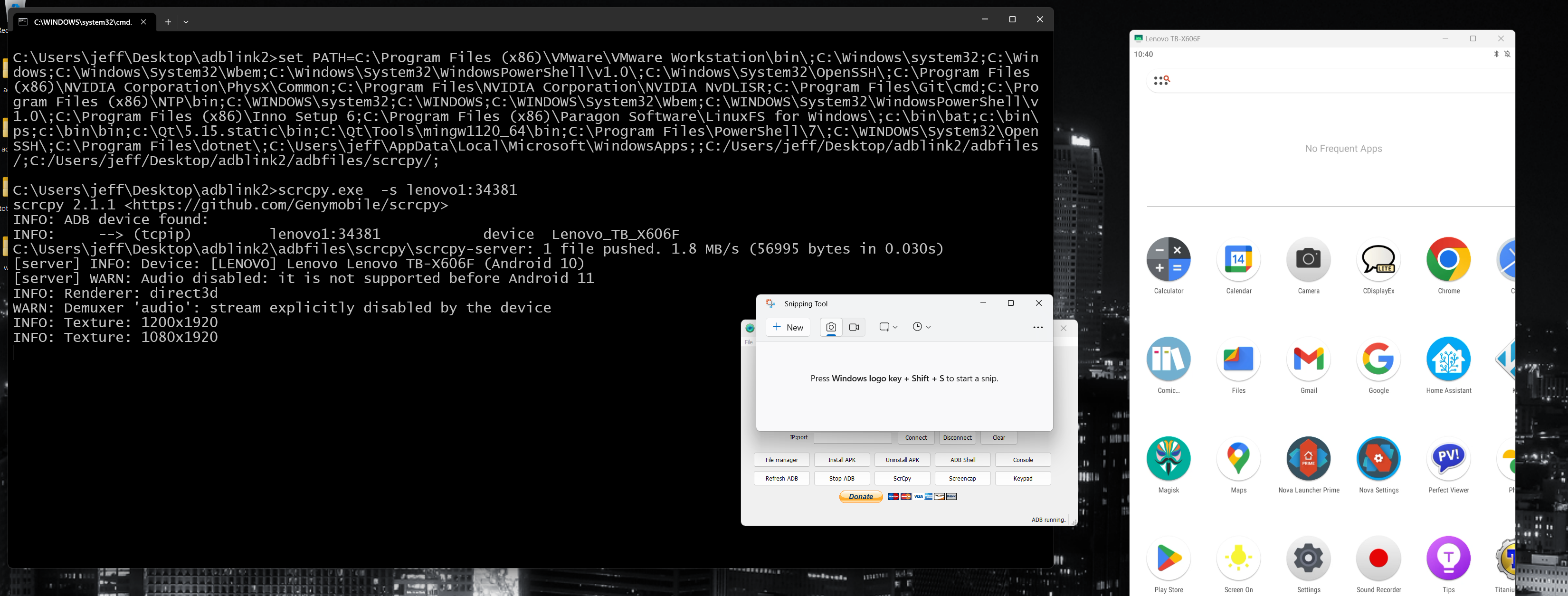Click Refresh ADB button
The image size is (1568, 596).
pos(781,479)
